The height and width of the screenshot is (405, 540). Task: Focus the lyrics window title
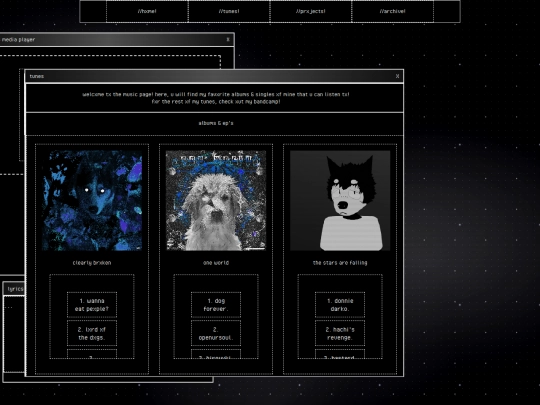(x=15, y=289)
